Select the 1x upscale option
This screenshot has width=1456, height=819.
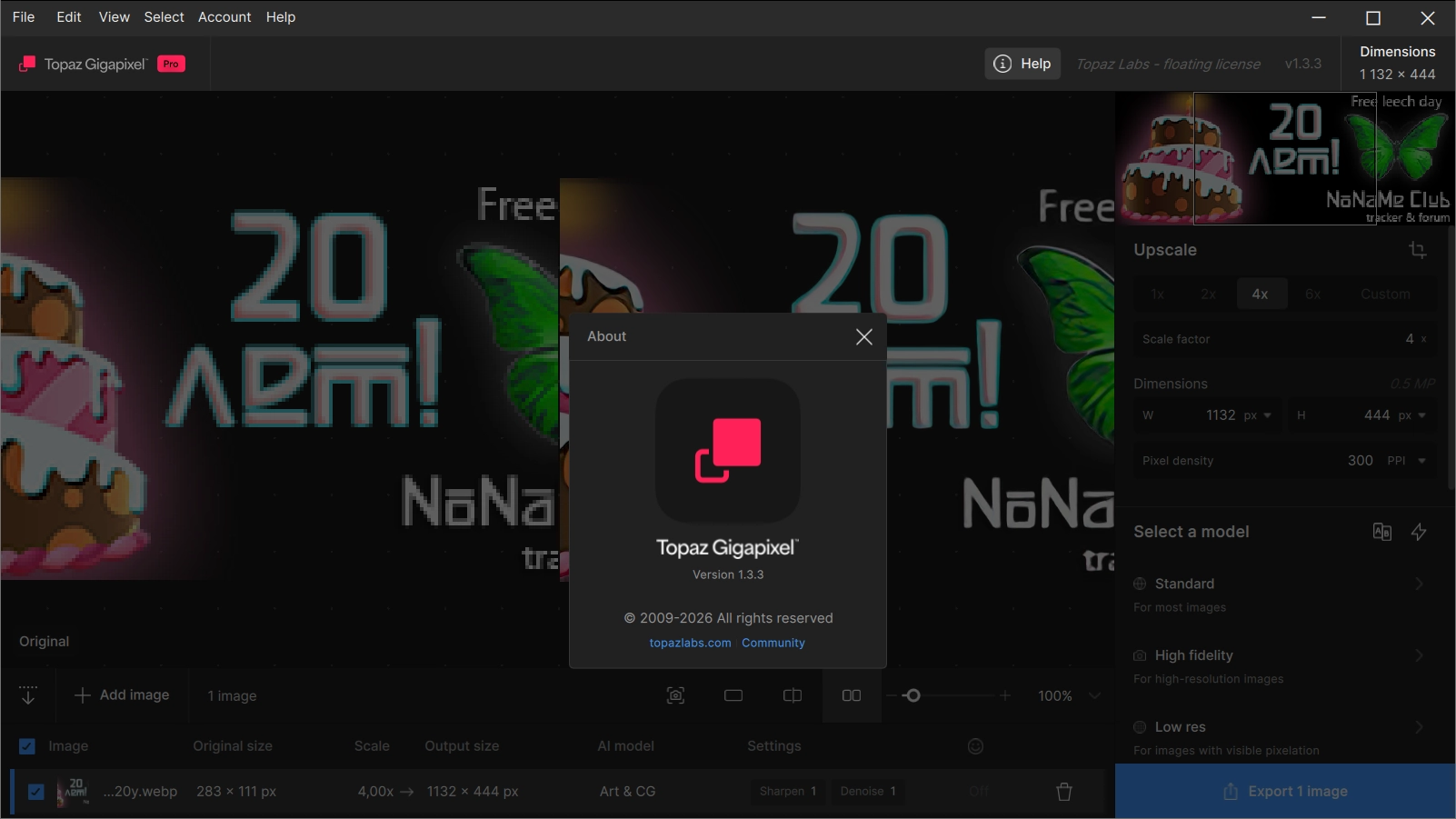pyautogui.click(x=1158, y=294)
